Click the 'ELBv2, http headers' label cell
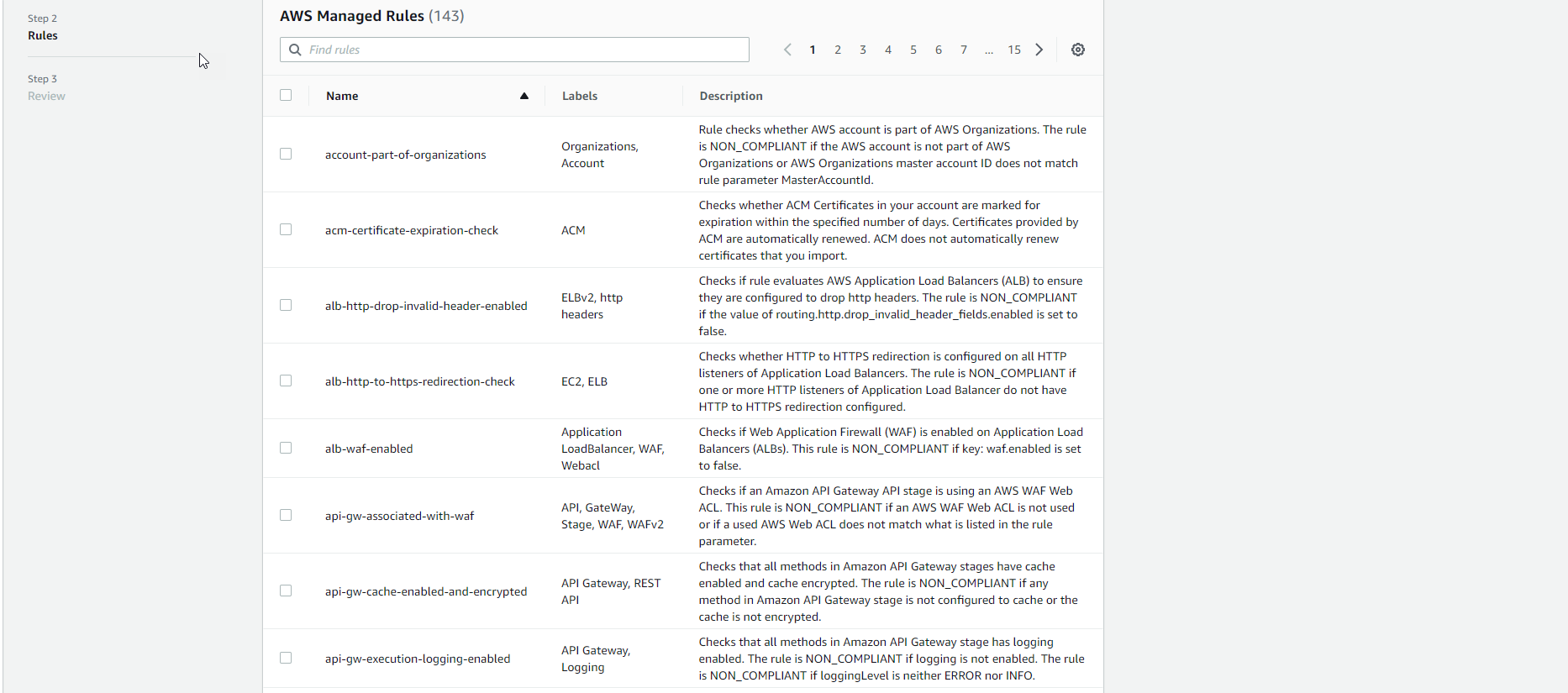 [x=592, y=306]
